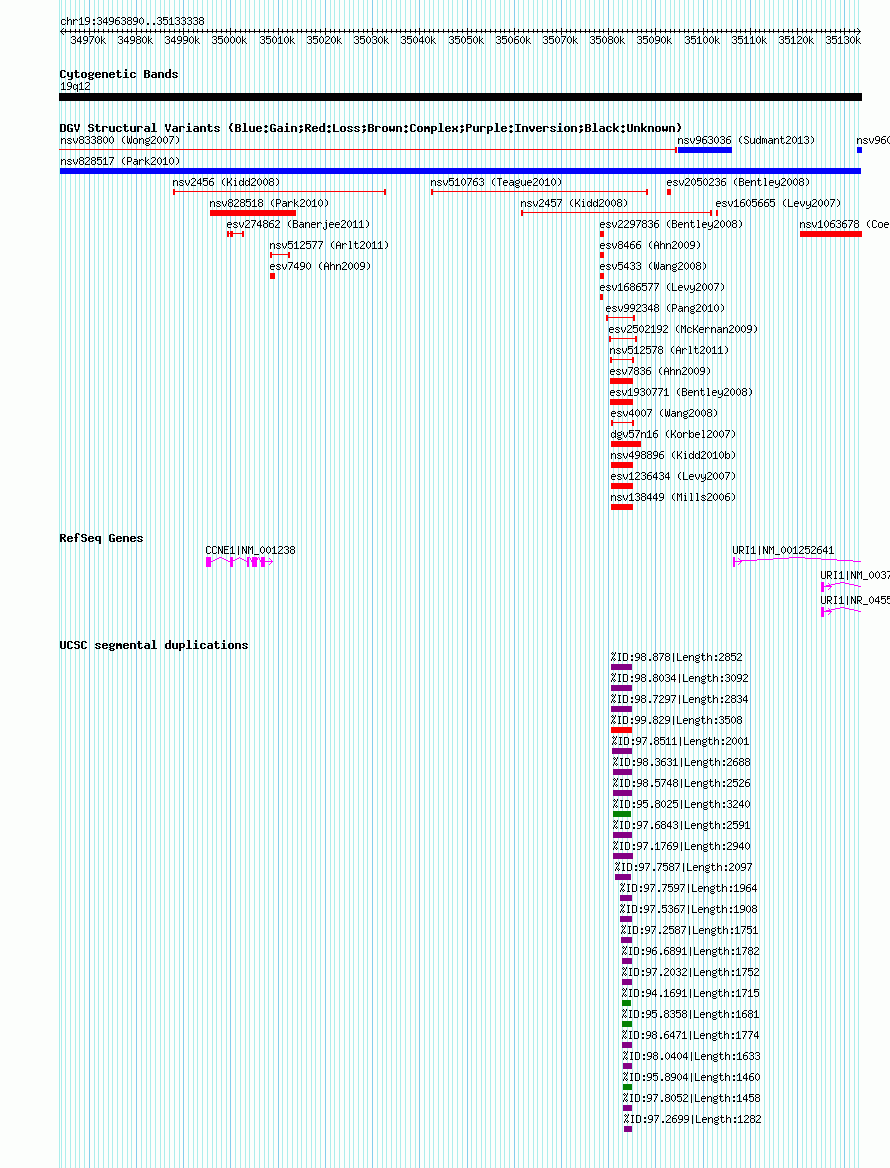This screenshot has height=1168, width=890.
Task: Open duplication %ID:95.8904|Length:1460
Action: coord(691,1076)
